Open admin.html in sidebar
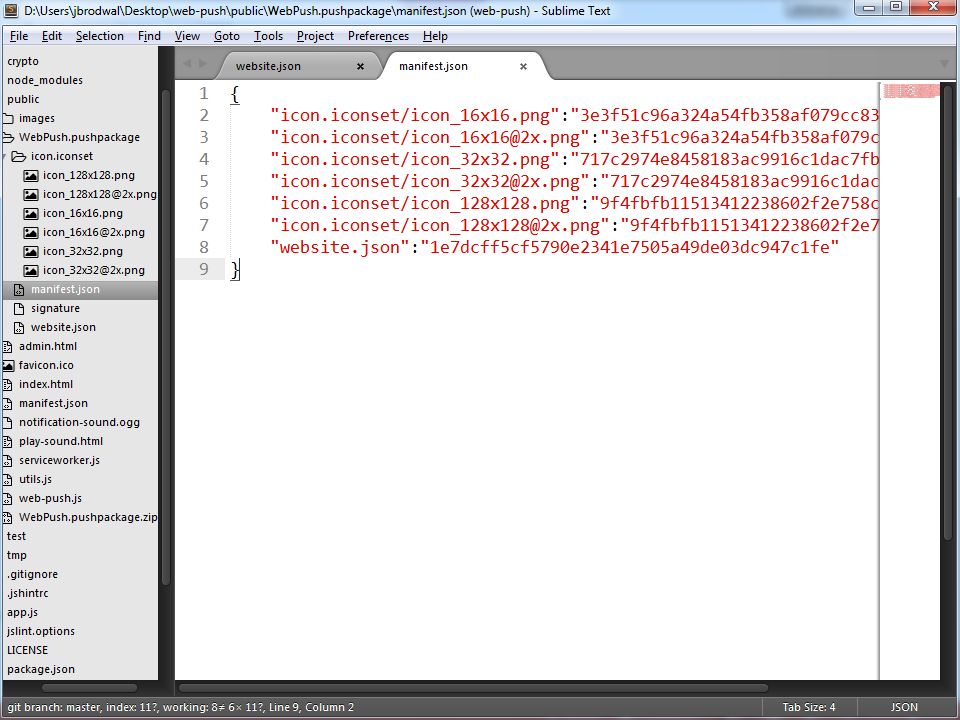Screen dimensions: 960x720 [x=48, y=346]
